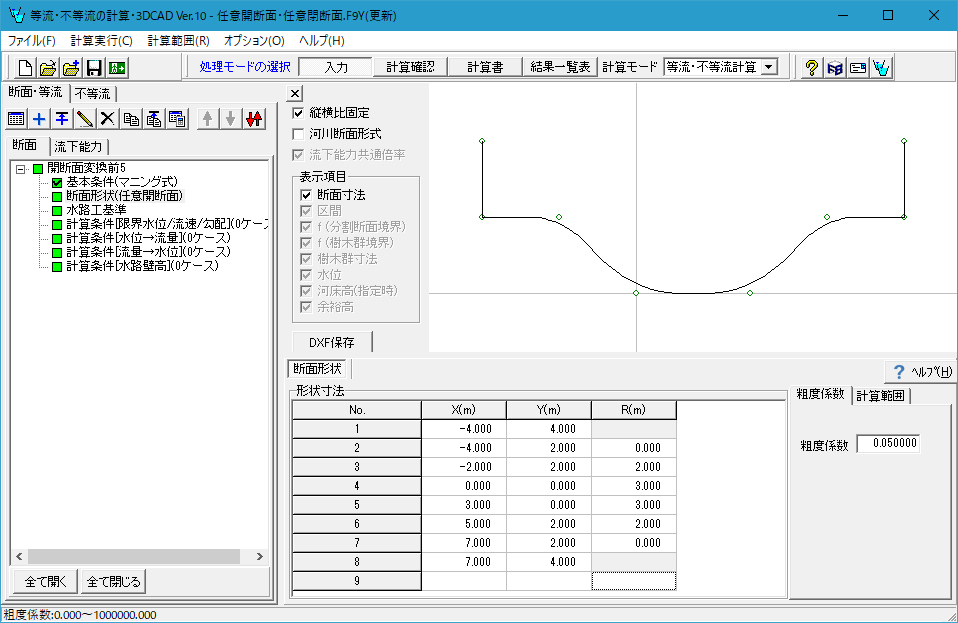Toggle the 断面寸法 display checkbox
Image resolution: width=958 pixels, height=623 pixels.
pos(306,195)
